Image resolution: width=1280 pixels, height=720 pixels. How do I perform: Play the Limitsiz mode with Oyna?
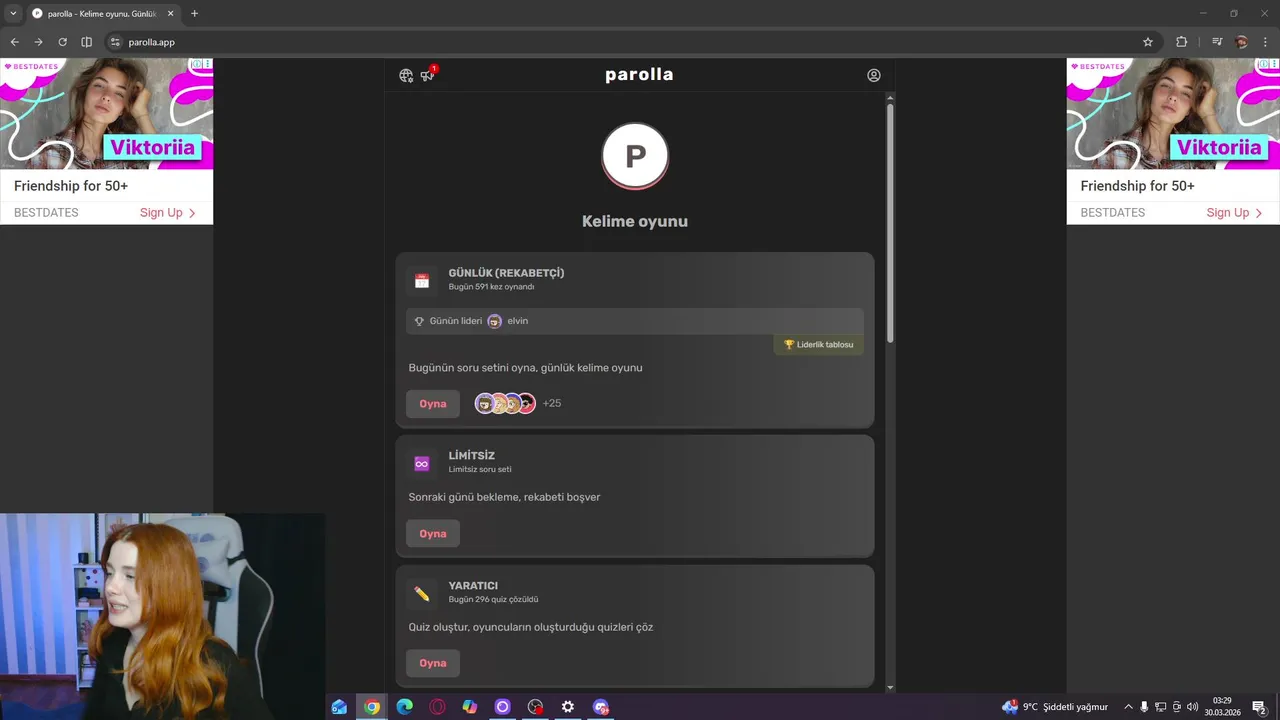(433, 534)
